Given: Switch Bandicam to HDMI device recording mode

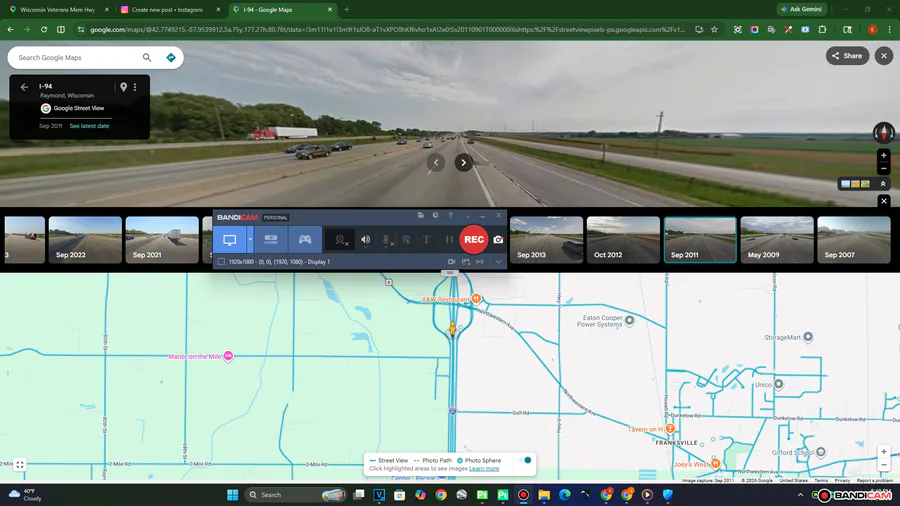Looking at the screenshot, I should tap(271, 240).
